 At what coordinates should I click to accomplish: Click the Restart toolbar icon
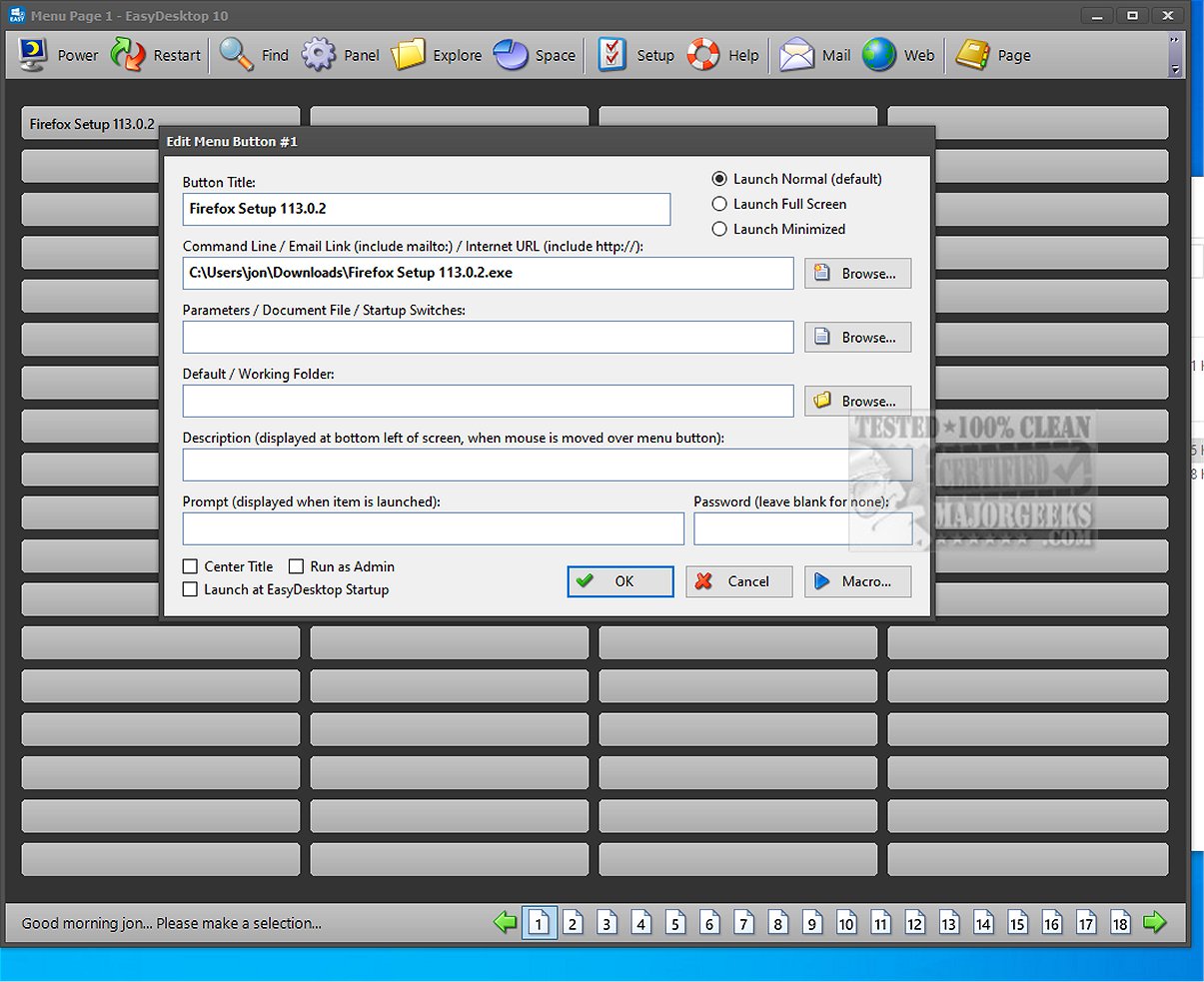coord(128,55)
